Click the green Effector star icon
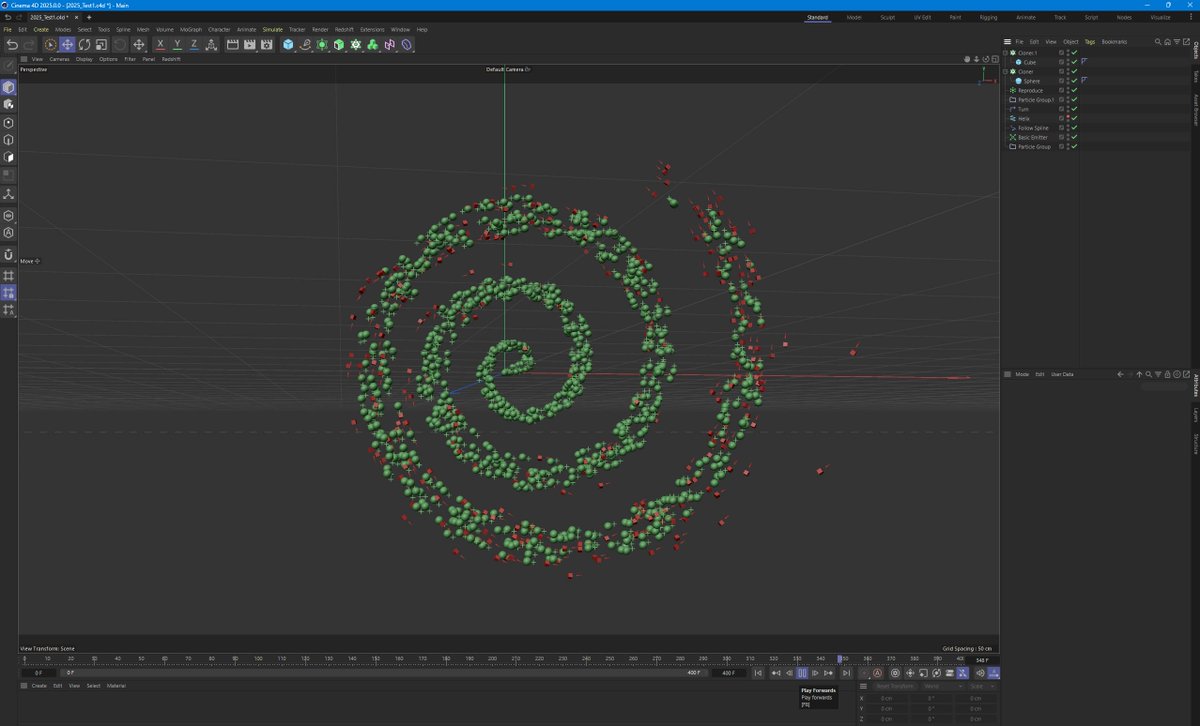Viewport: 1200px width, 726px height. click(355, 45)
